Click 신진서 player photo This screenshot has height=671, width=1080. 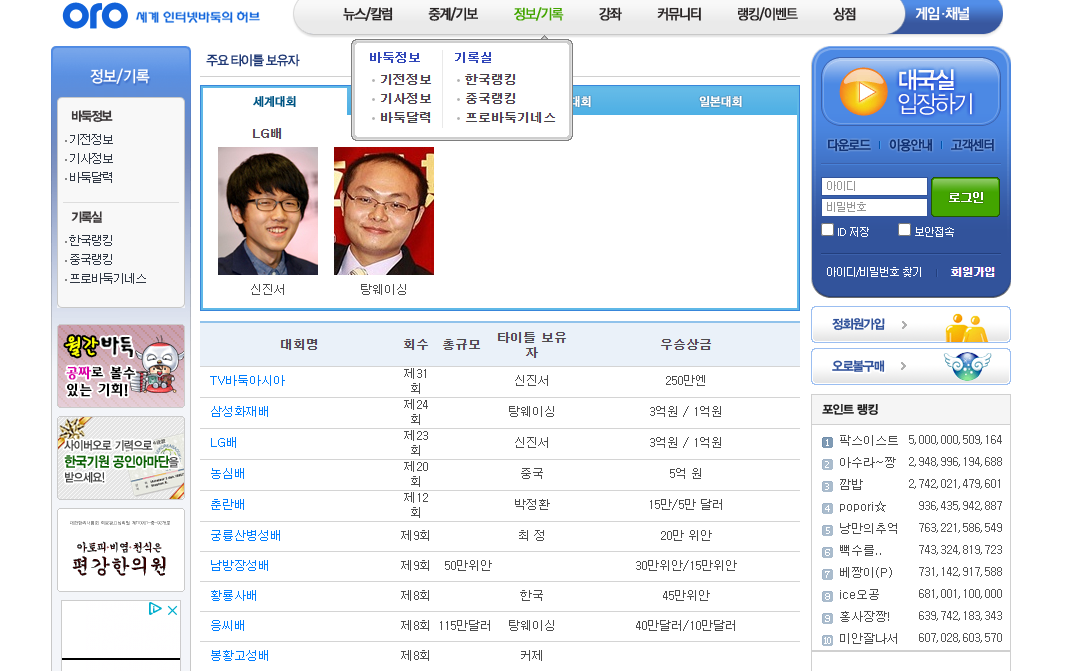click(x=268, y=211)
